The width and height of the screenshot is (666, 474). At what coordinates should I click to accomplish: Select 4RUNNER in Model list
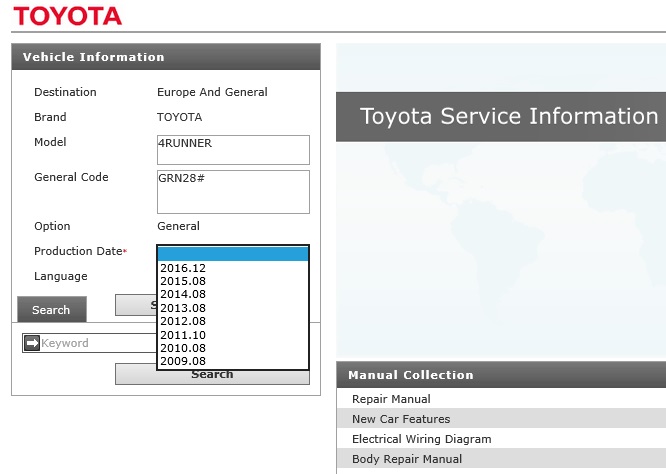(x=185, y=143)
